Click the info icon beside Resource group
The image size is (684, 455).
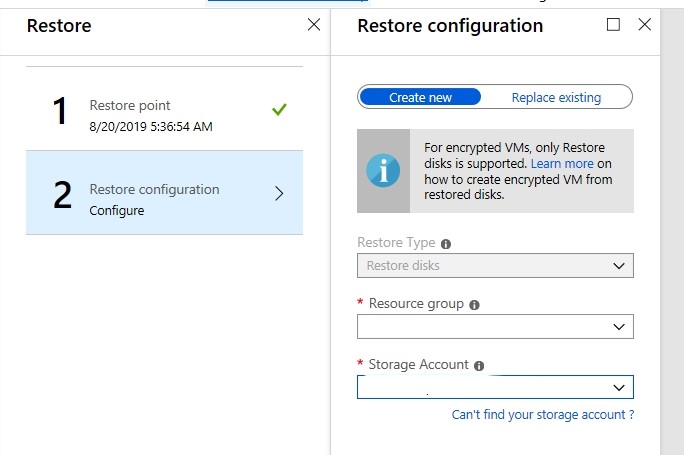click(474, 305)
